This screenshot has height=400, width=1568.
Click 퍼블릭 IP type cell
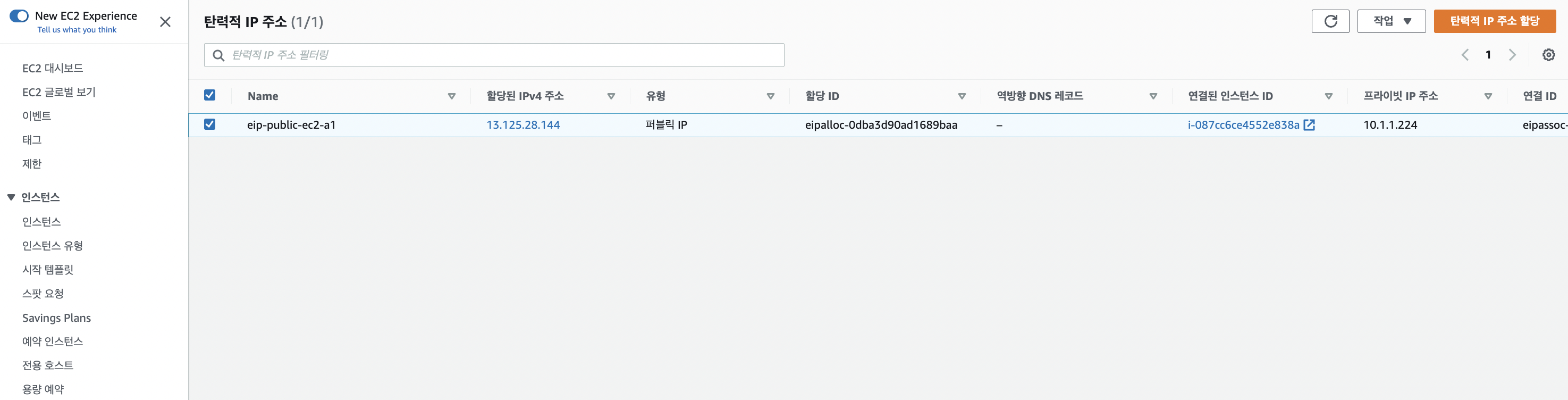pyautogui.click(x=666, y=125)
